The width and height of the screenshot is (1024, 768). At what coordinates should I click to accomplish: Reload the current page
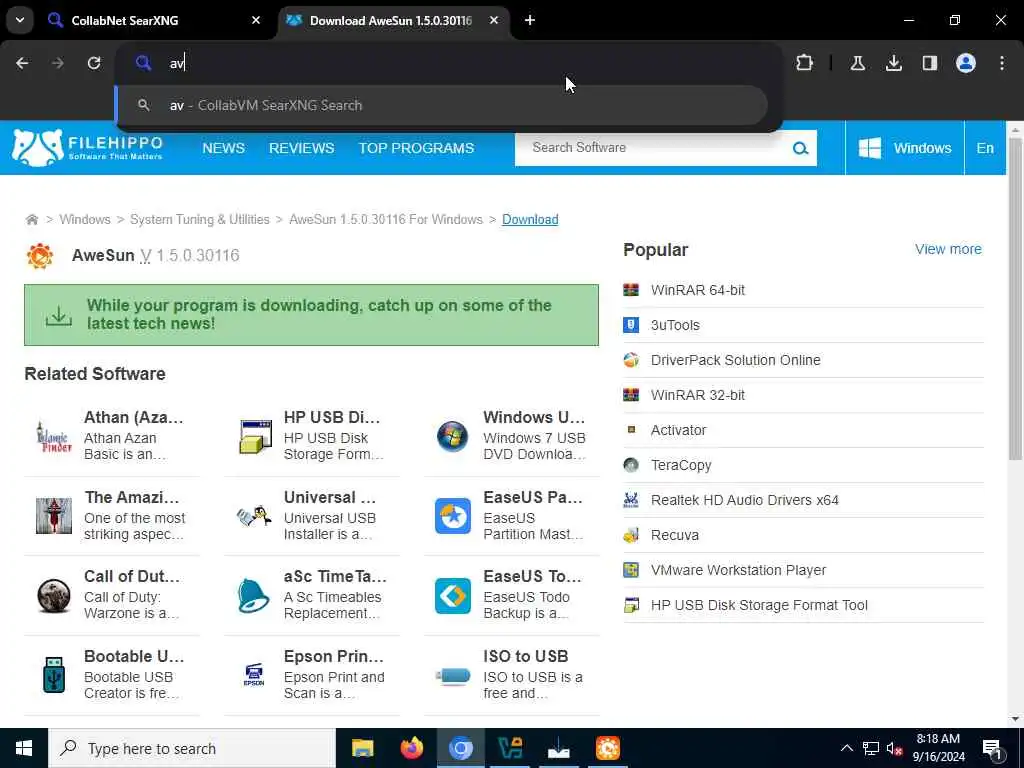point(94,63)
